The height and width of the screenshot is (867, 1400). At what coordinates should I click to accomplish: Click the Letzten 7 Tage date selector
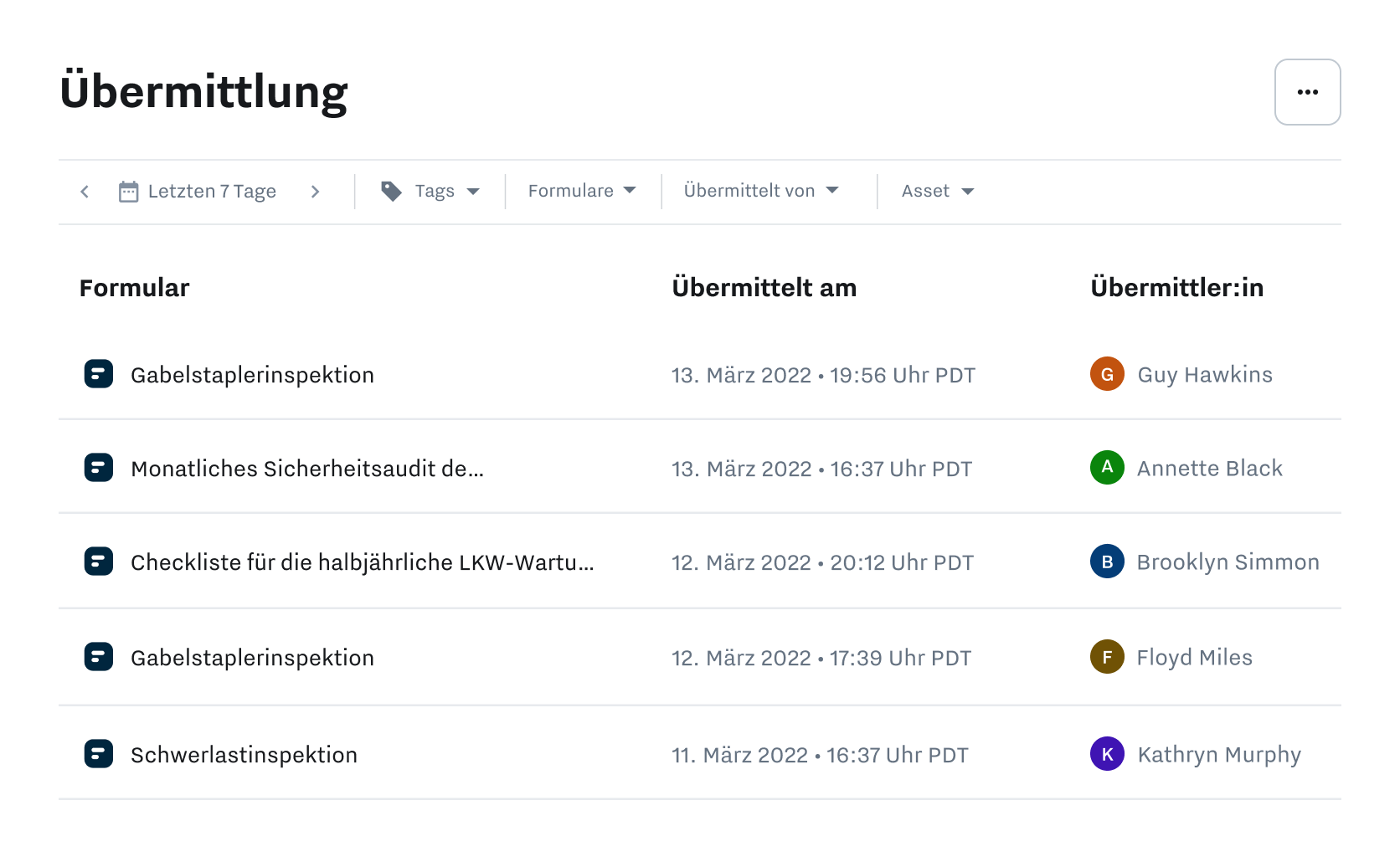(x=212, y=191)
